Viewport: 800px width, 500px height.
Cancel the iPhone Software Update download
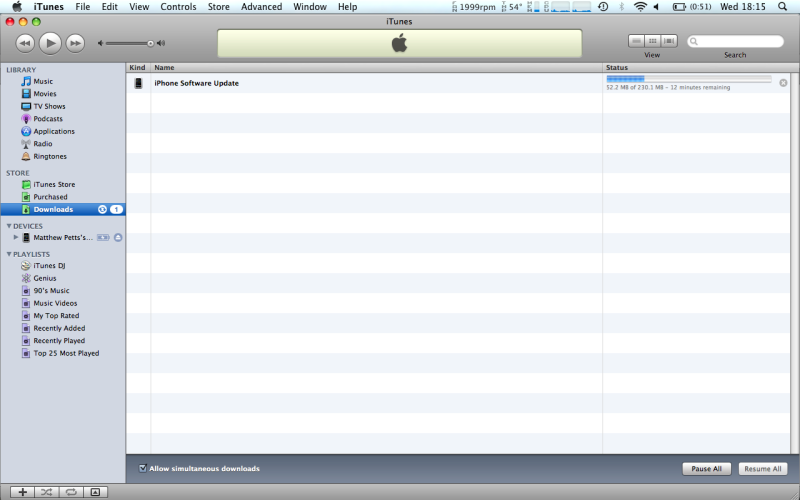[x=783, y=83]
